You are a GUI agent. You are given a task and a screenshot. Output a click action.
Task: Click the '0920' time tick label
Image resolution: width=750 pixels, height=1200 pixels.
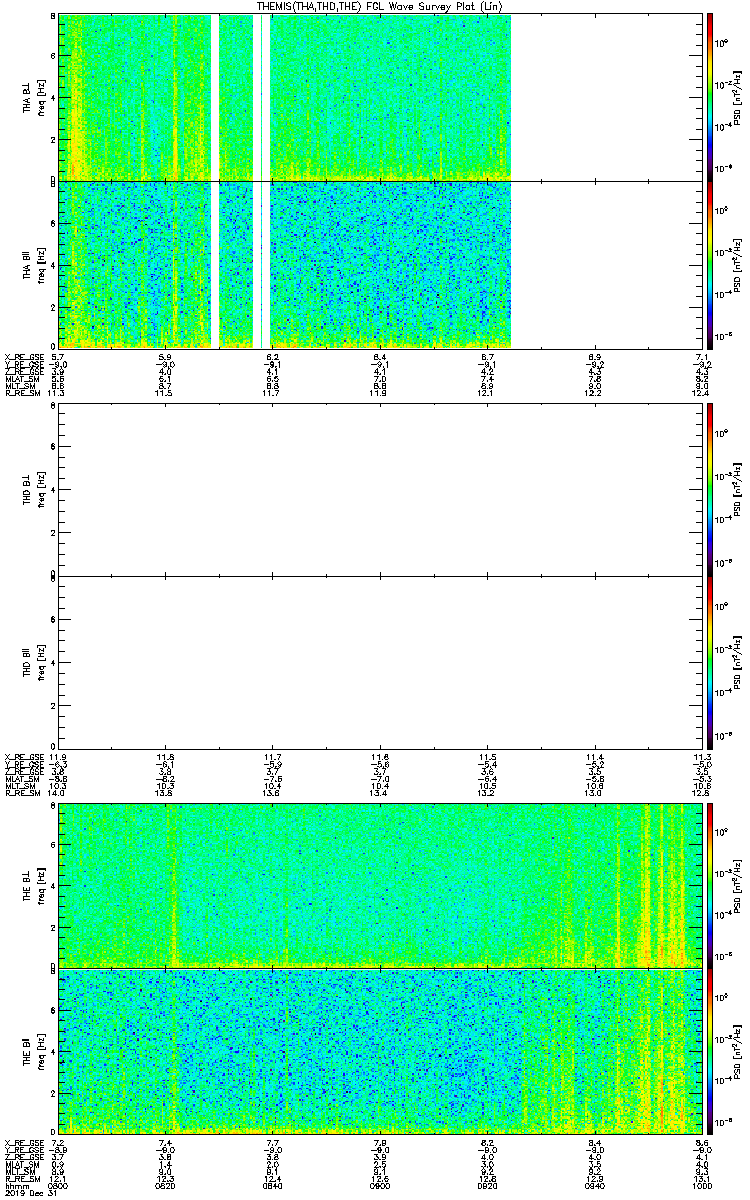pyautogui.click(x=487, y=1185)
